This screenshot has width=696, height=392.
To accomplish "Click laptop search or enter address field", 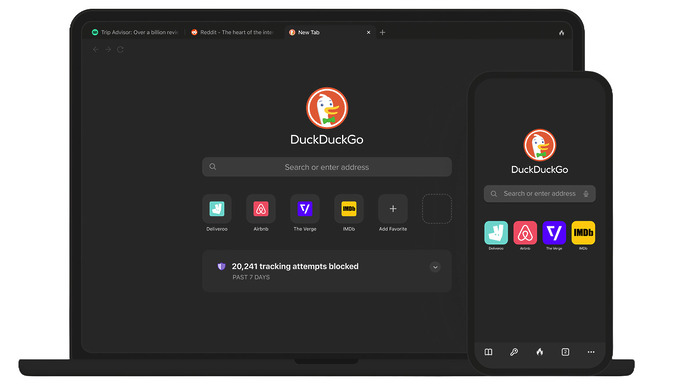I will pos(327,167).
